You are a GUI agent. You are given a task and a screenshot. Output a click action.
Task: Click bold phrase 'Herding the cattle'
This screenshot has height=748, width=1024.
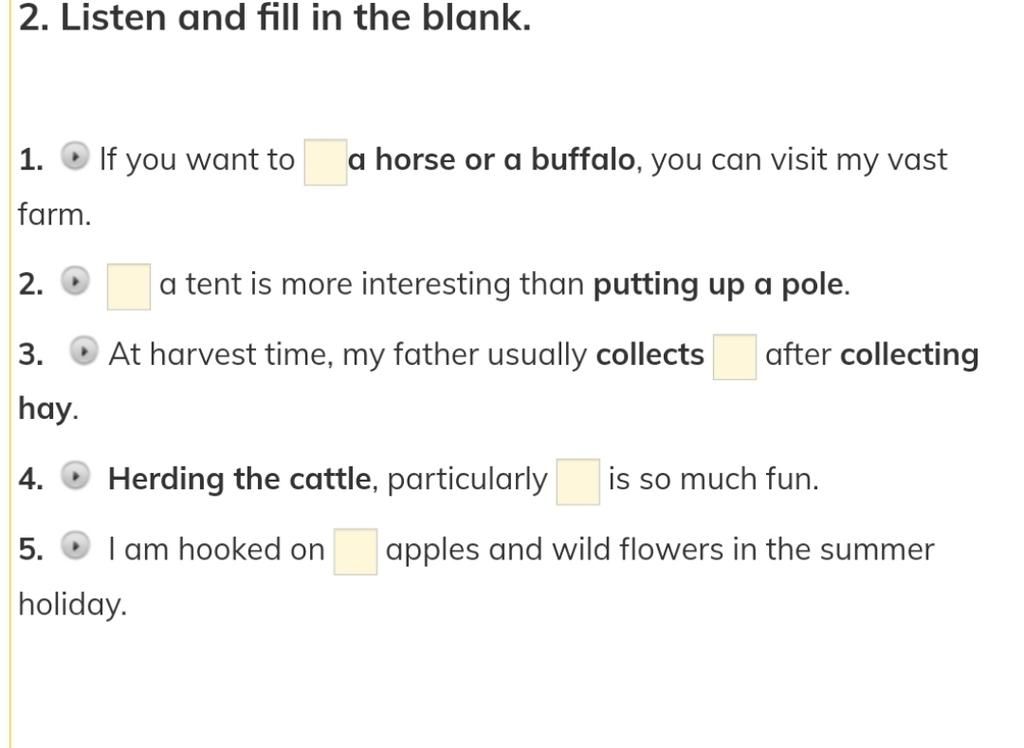(240, 479)
